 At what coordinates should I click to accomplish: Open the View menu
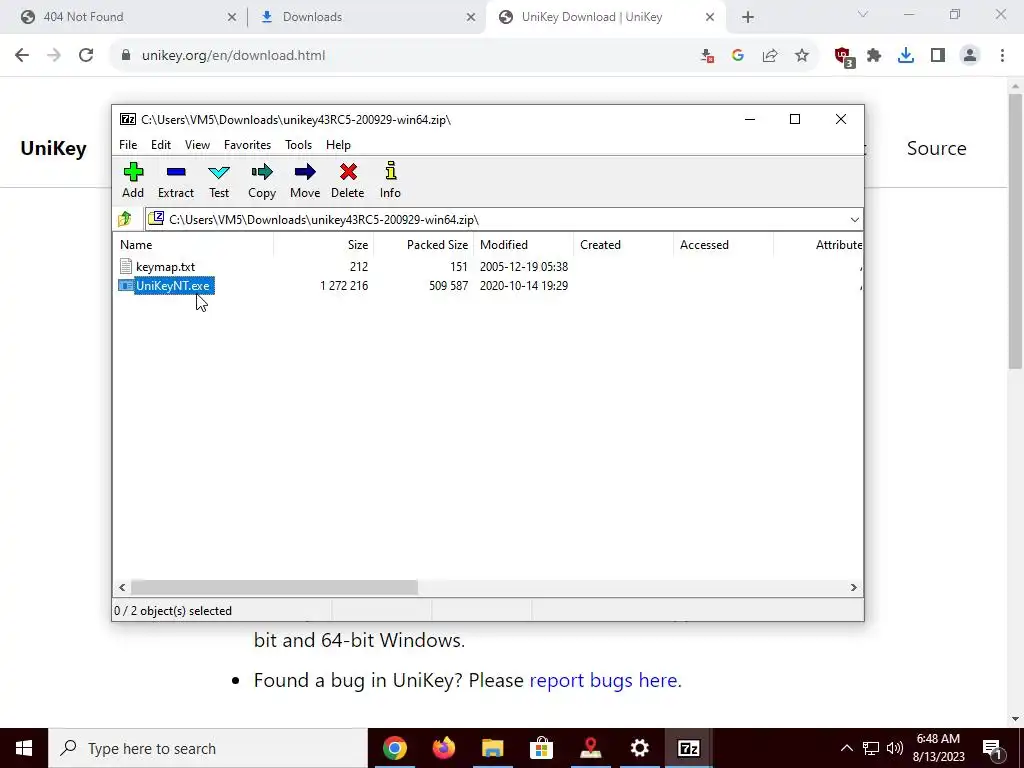197,145
